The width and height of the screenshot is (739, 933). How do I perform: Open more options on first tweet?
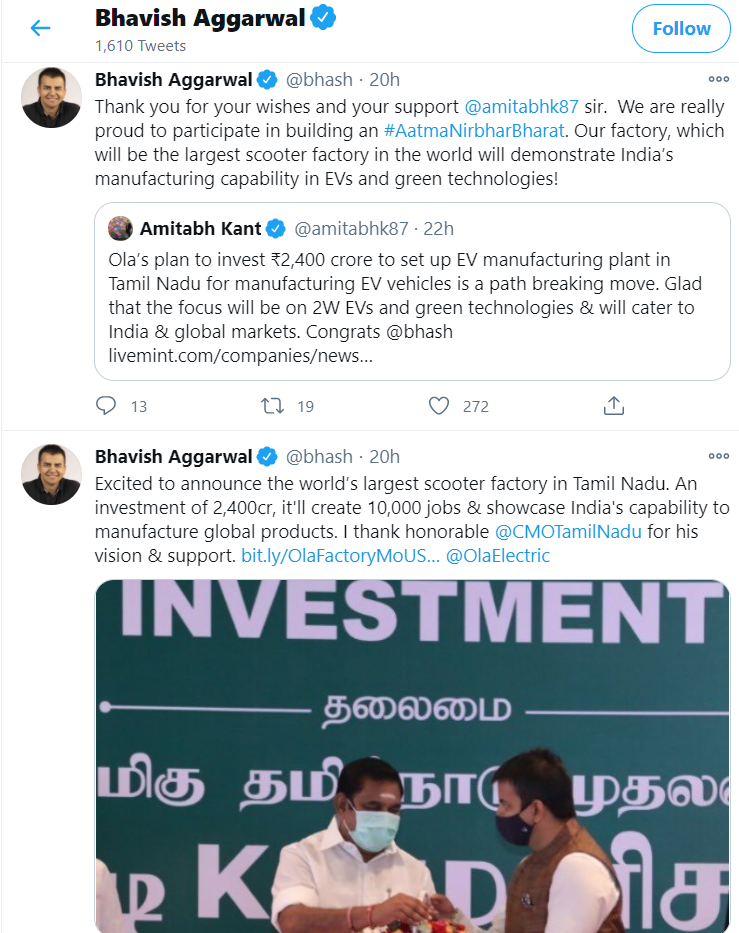[x=718, y=79]
